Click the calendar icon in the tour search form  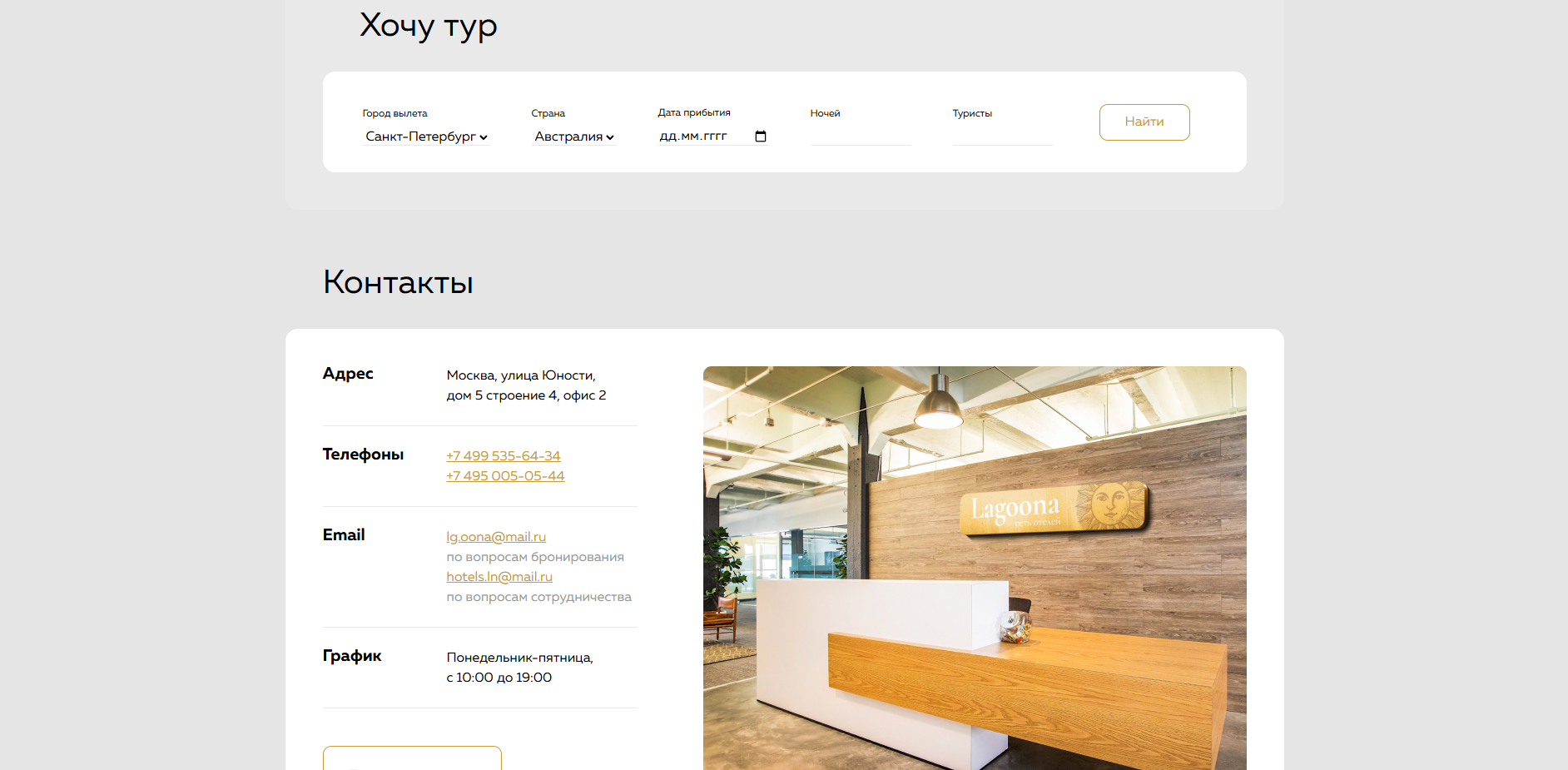click(x=760, y=136)
